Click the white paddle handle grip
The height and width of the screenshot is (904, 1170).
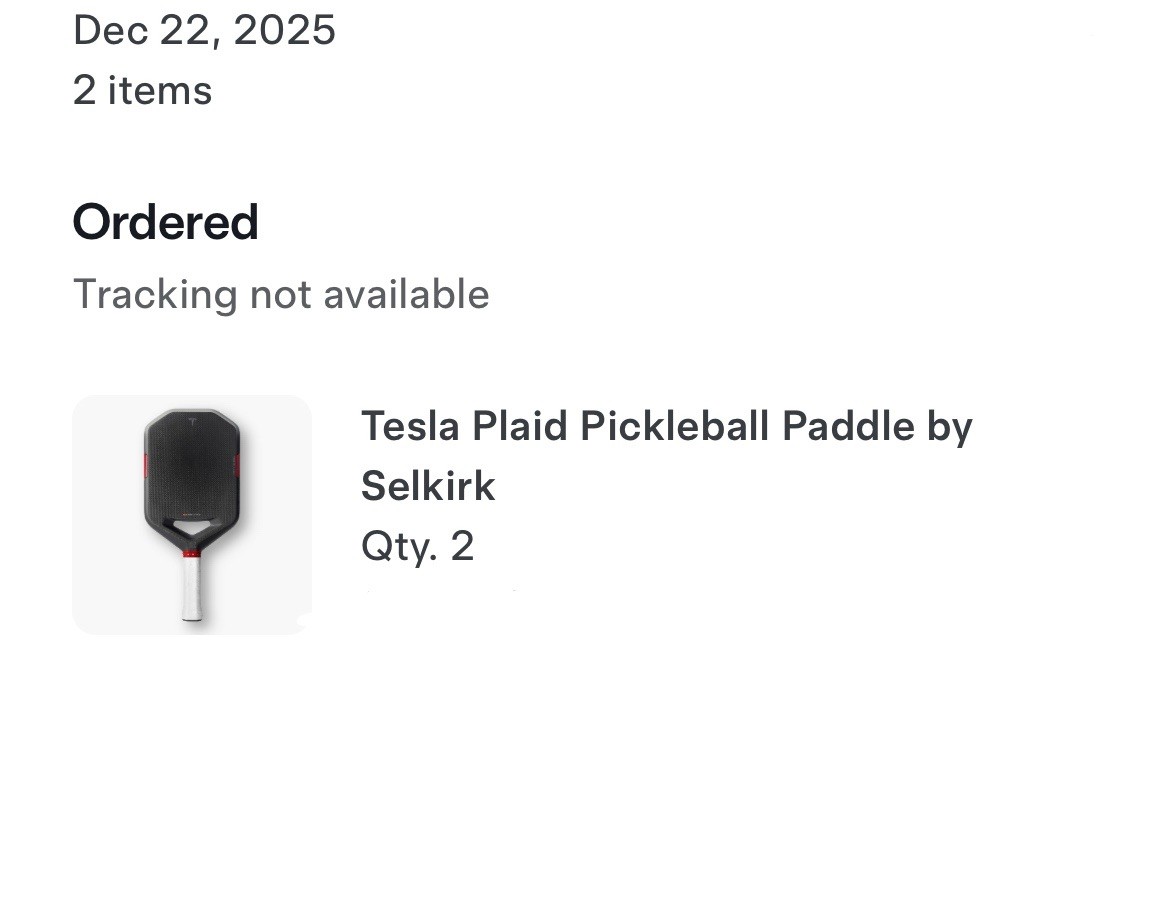[192, 588]
